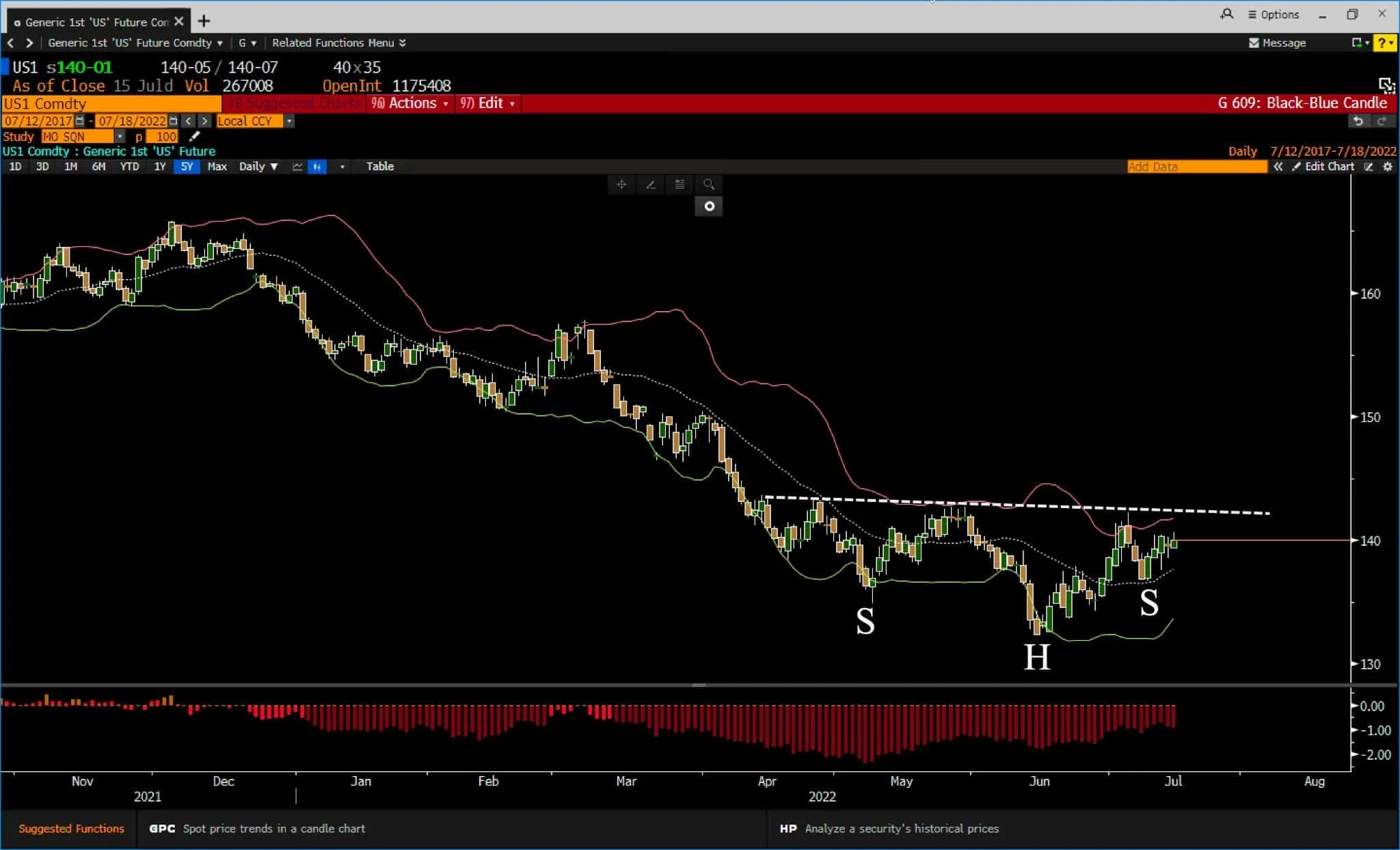This screenshot has height=850, width=1400.
Task: Switch to line chart type
Action: coord(297,167)
